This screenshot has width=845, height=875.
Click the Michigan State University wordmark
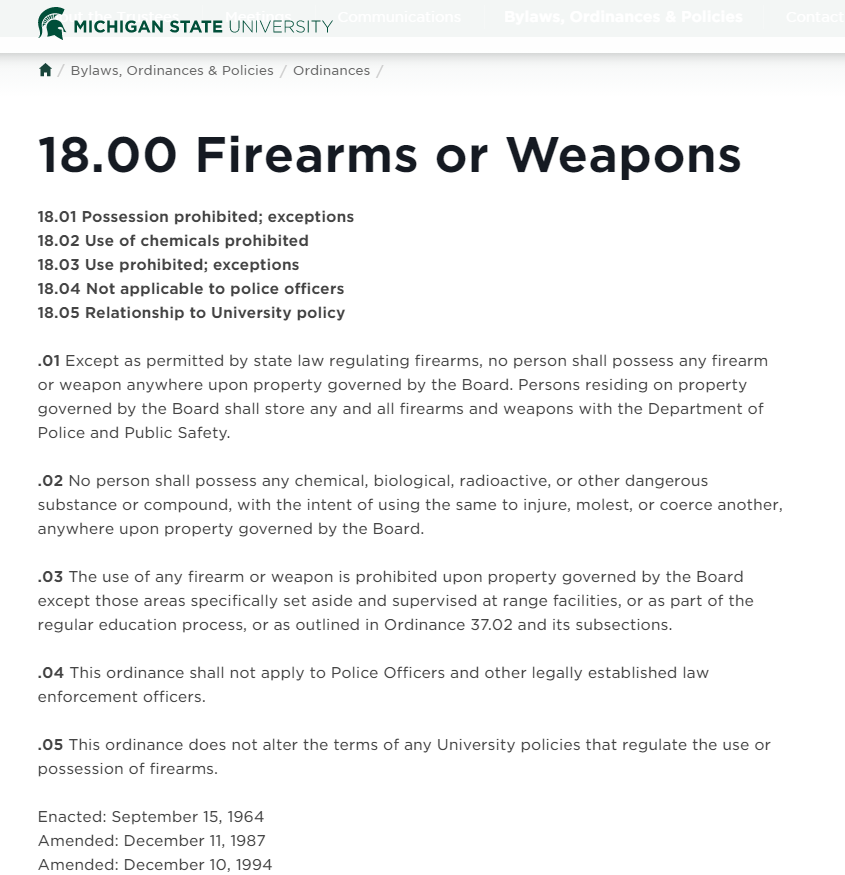202,25
